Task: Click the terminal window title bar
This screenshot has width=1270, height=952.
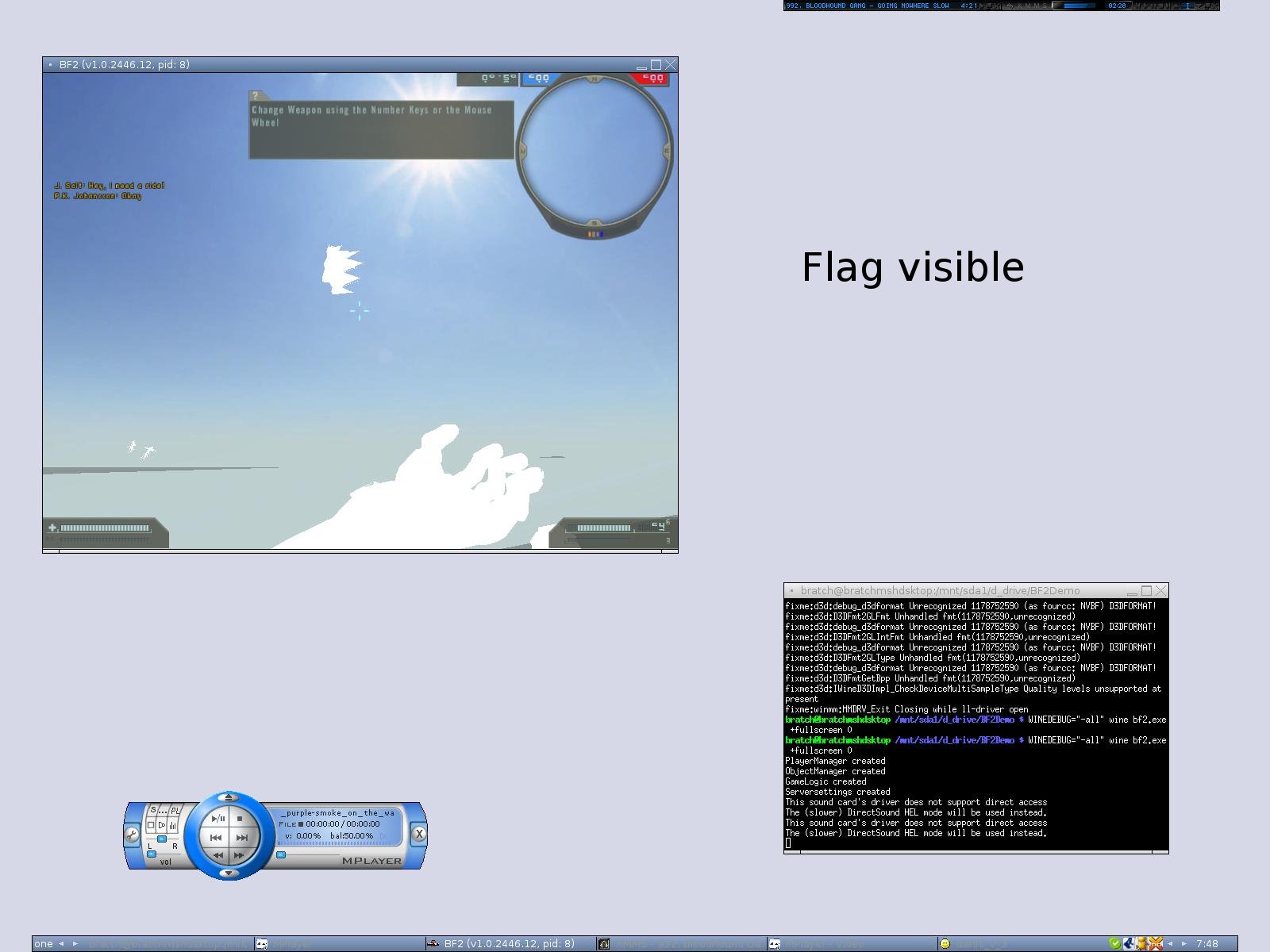Action: pyautogui.click(x=976, y=590)
